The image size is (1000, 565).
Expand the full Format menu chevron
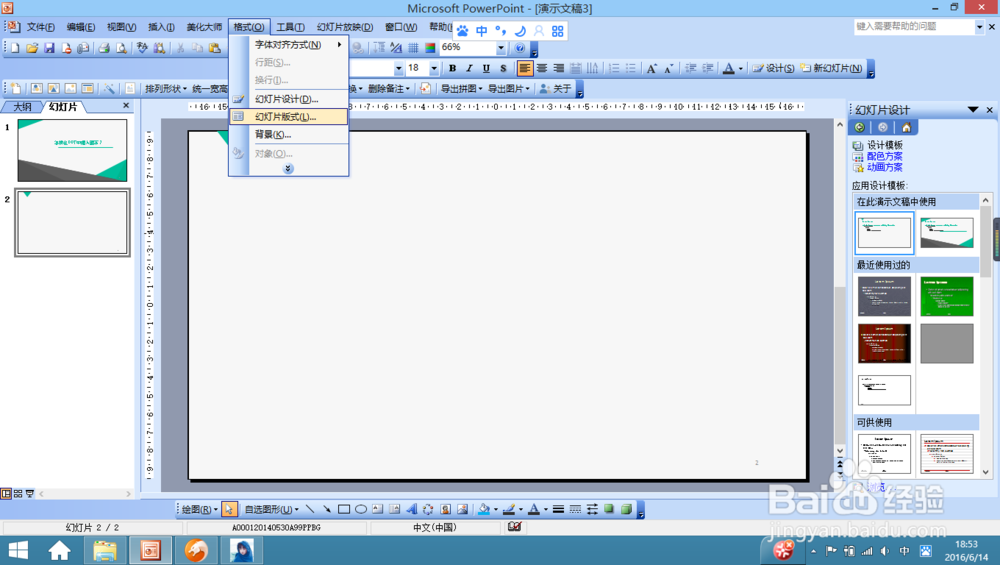point(288,168)
